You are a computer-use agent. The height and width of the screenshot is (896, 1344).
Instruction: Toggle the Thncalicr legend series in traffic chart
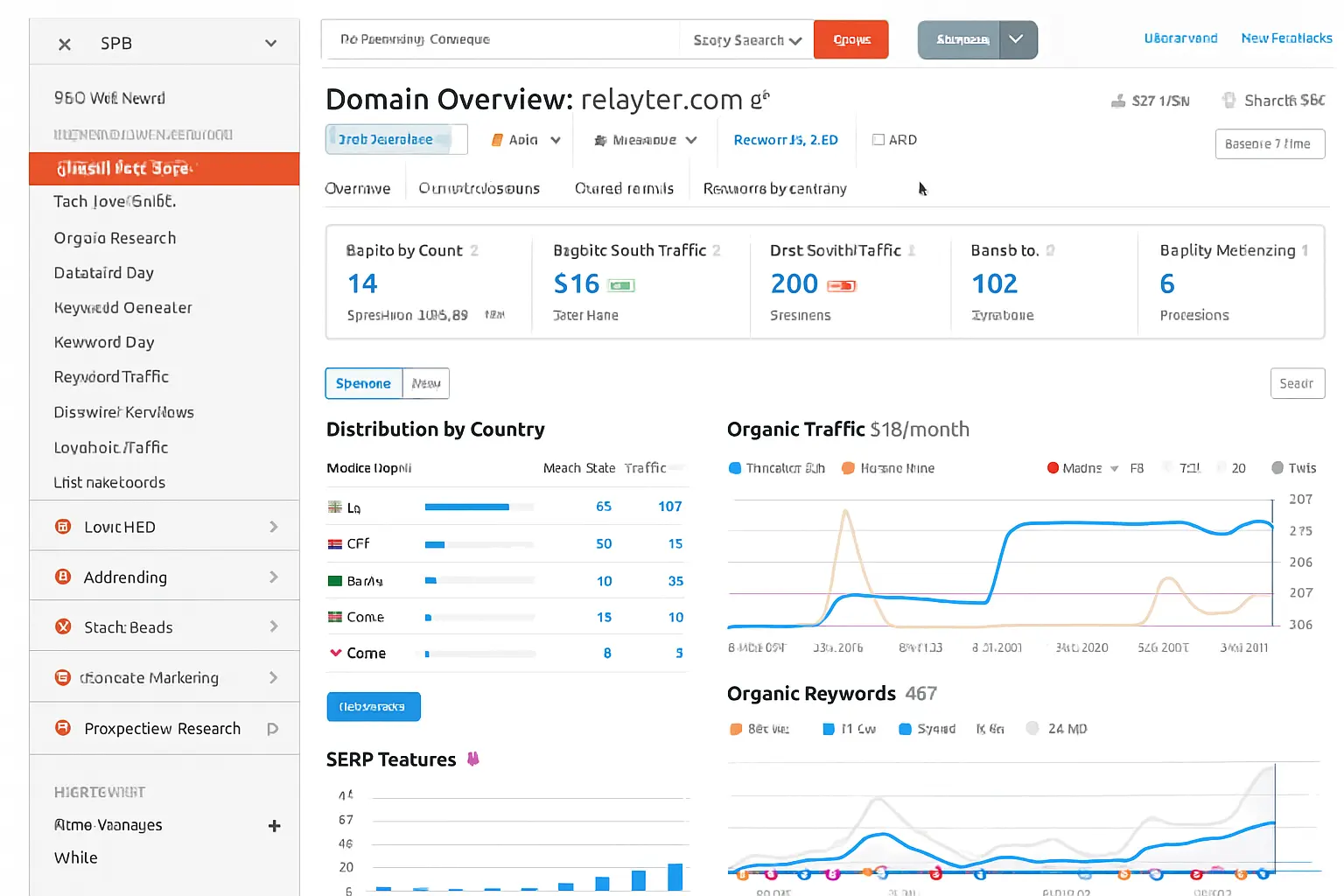[x=735, y=468]
